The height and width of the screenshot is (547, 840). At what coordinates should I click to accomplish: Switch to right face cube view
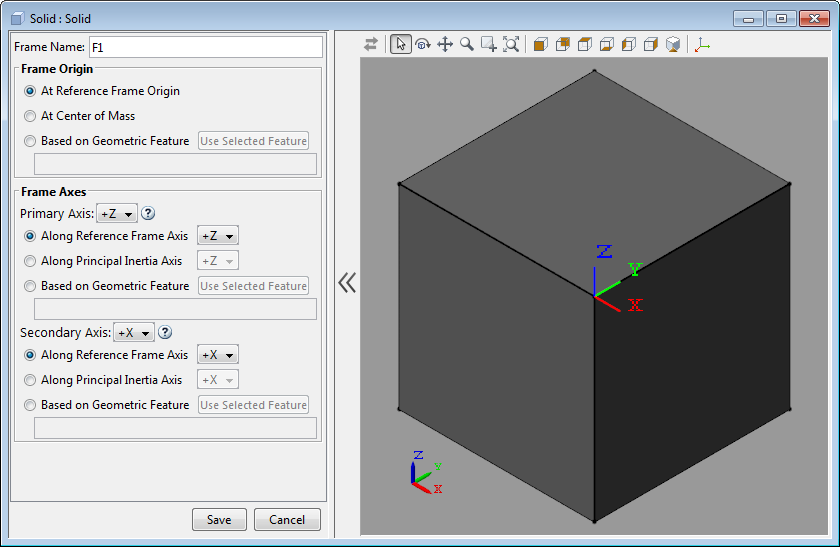click(651, 44)
